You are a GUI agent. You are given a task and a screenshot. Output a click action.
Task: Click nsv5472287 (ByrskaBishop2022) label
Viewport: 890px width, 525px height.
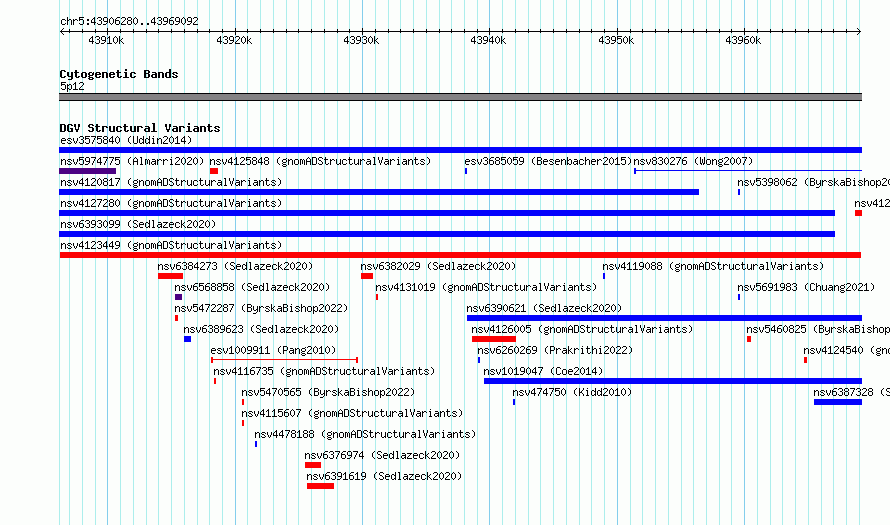(x=261, y=308)
